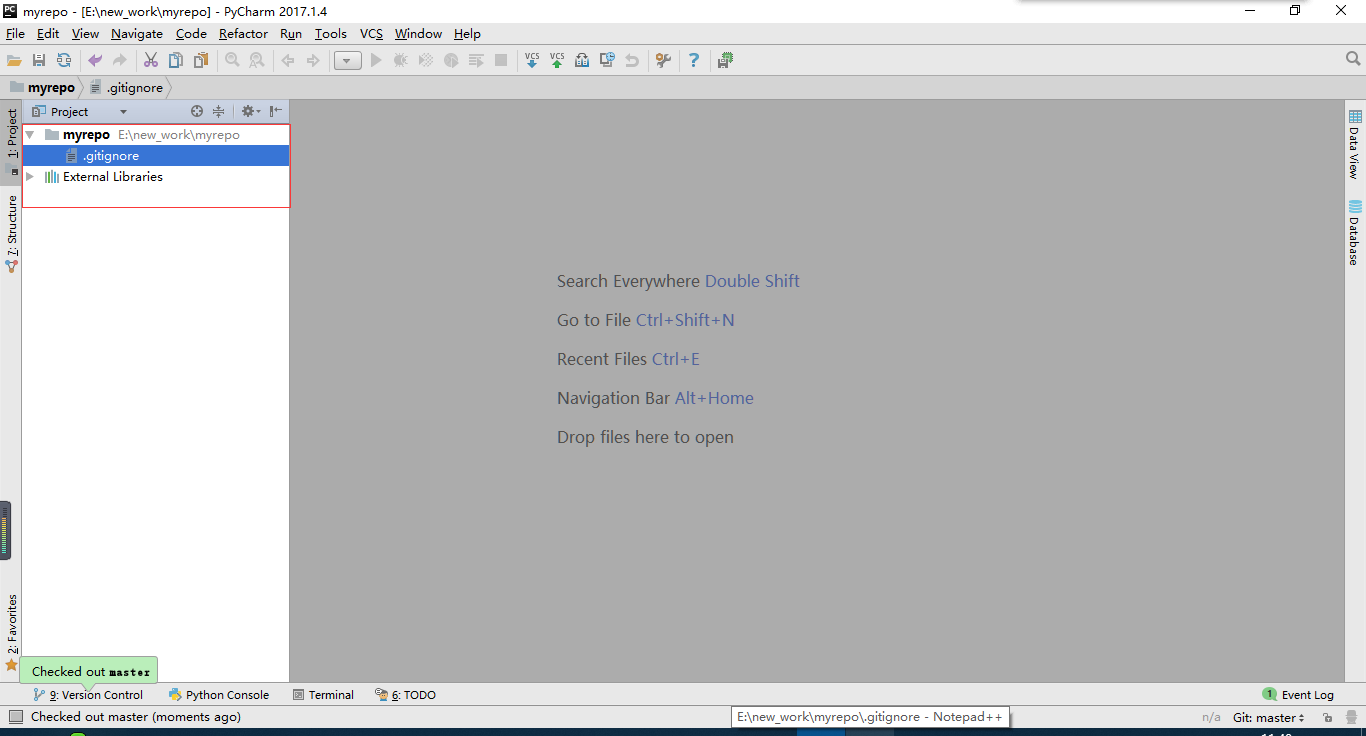Hide the Project panel with the hide icon
This screenshot has height=736, width=1366.
point(275,111)
